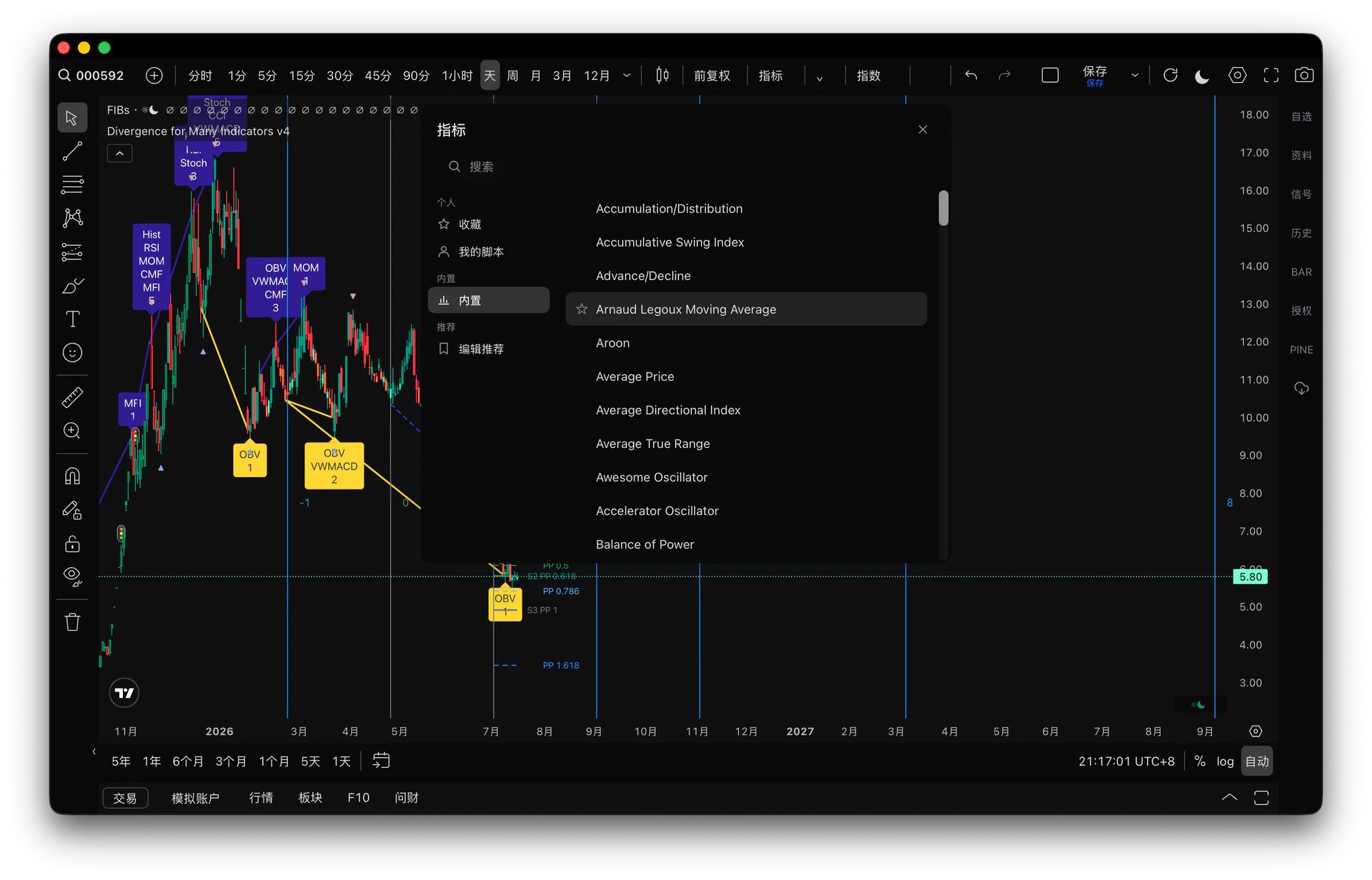This screenshot has height=880, width=1372.
Task: Select the 1小时 timeframe
Action: pos(457,76)
